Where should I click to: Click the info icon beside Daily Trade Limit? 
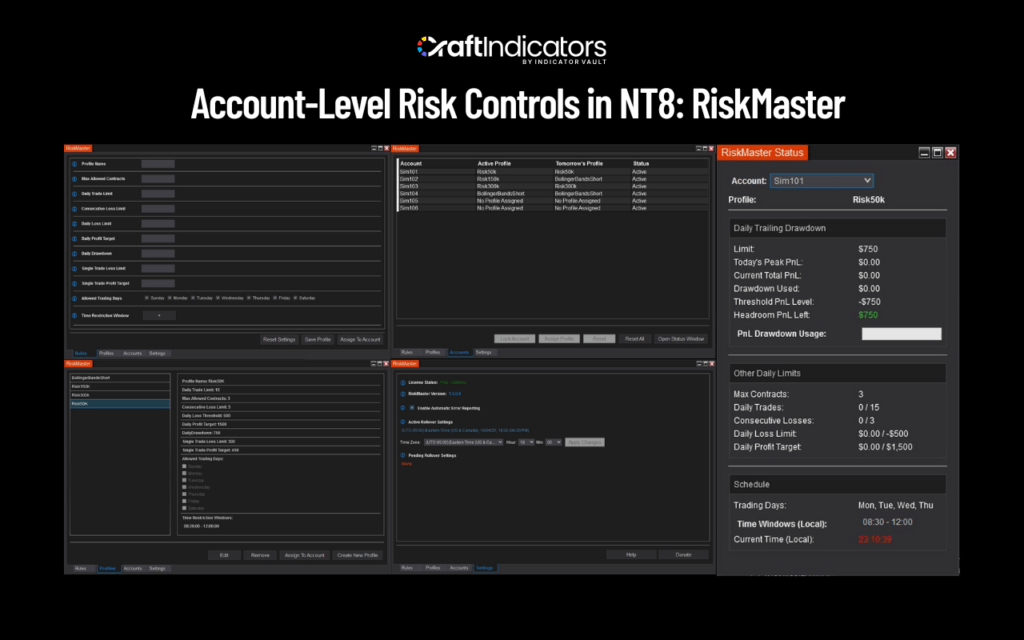click(x=74, y=194)
